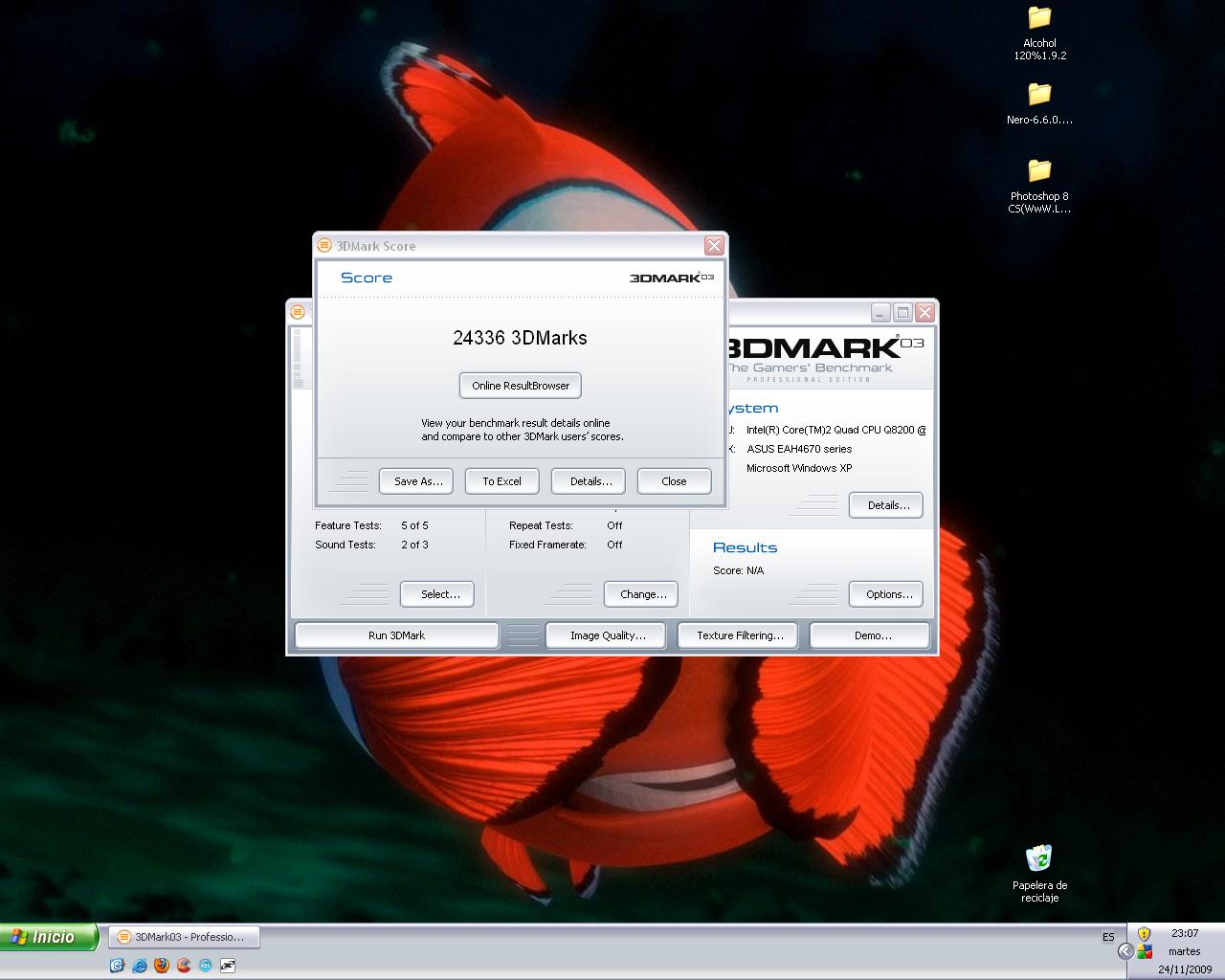The width and height of the screenshot is (1225, 980).
Task: Click Run 3DMark in main window
Action: pyautogui.click(x=396, y=635)
